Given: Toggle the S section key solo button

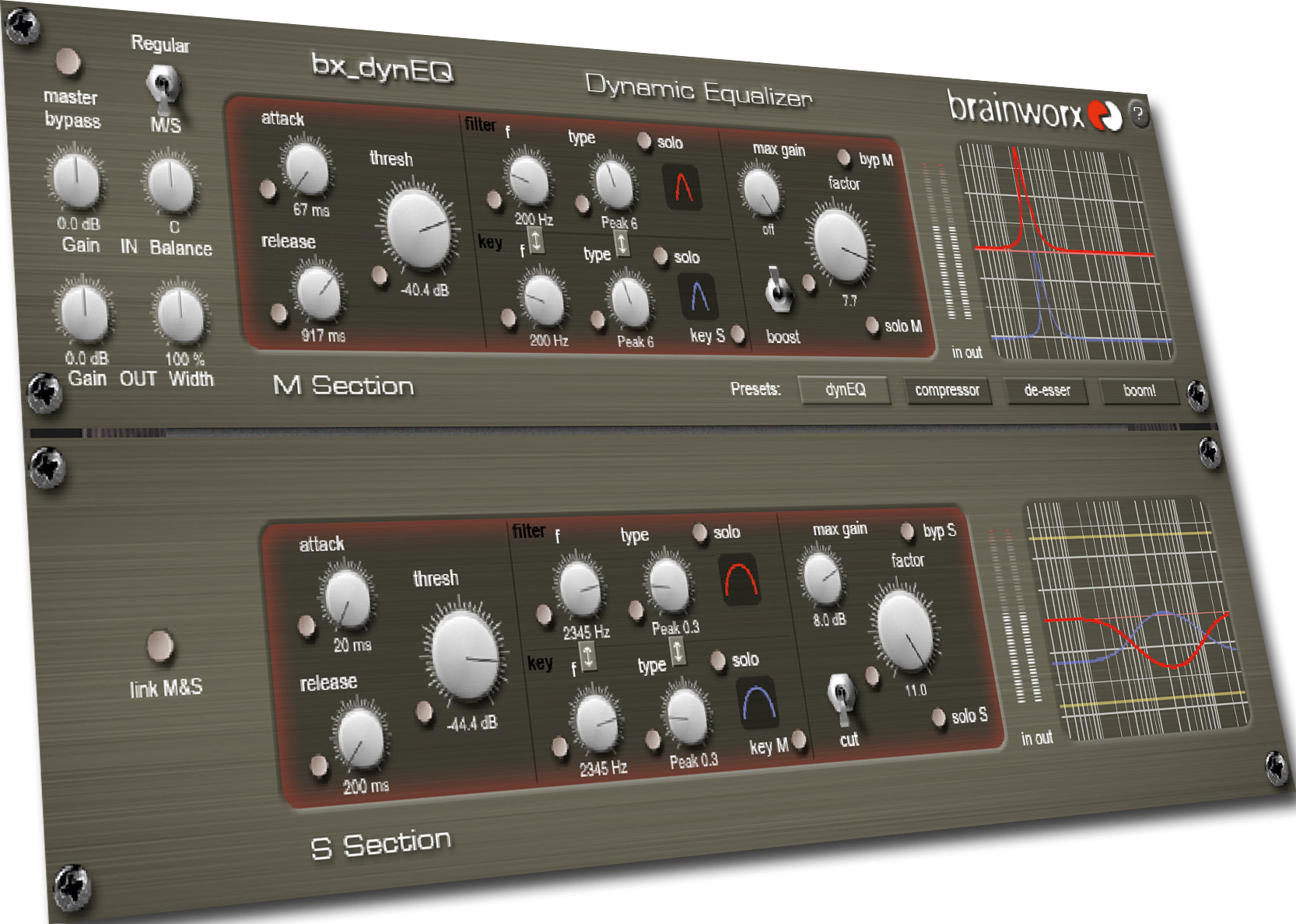Looking at the screenshot, I should [718, 661].
